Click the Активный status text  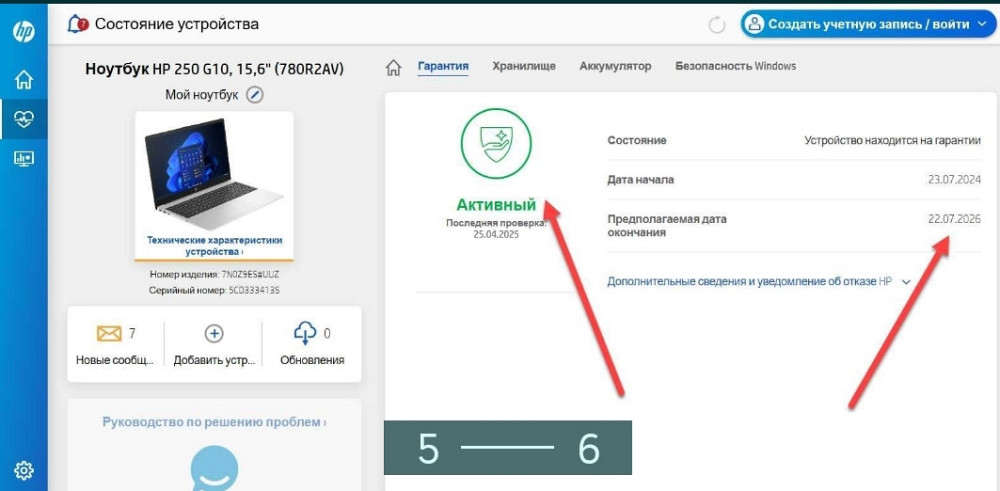click(496, 205)
